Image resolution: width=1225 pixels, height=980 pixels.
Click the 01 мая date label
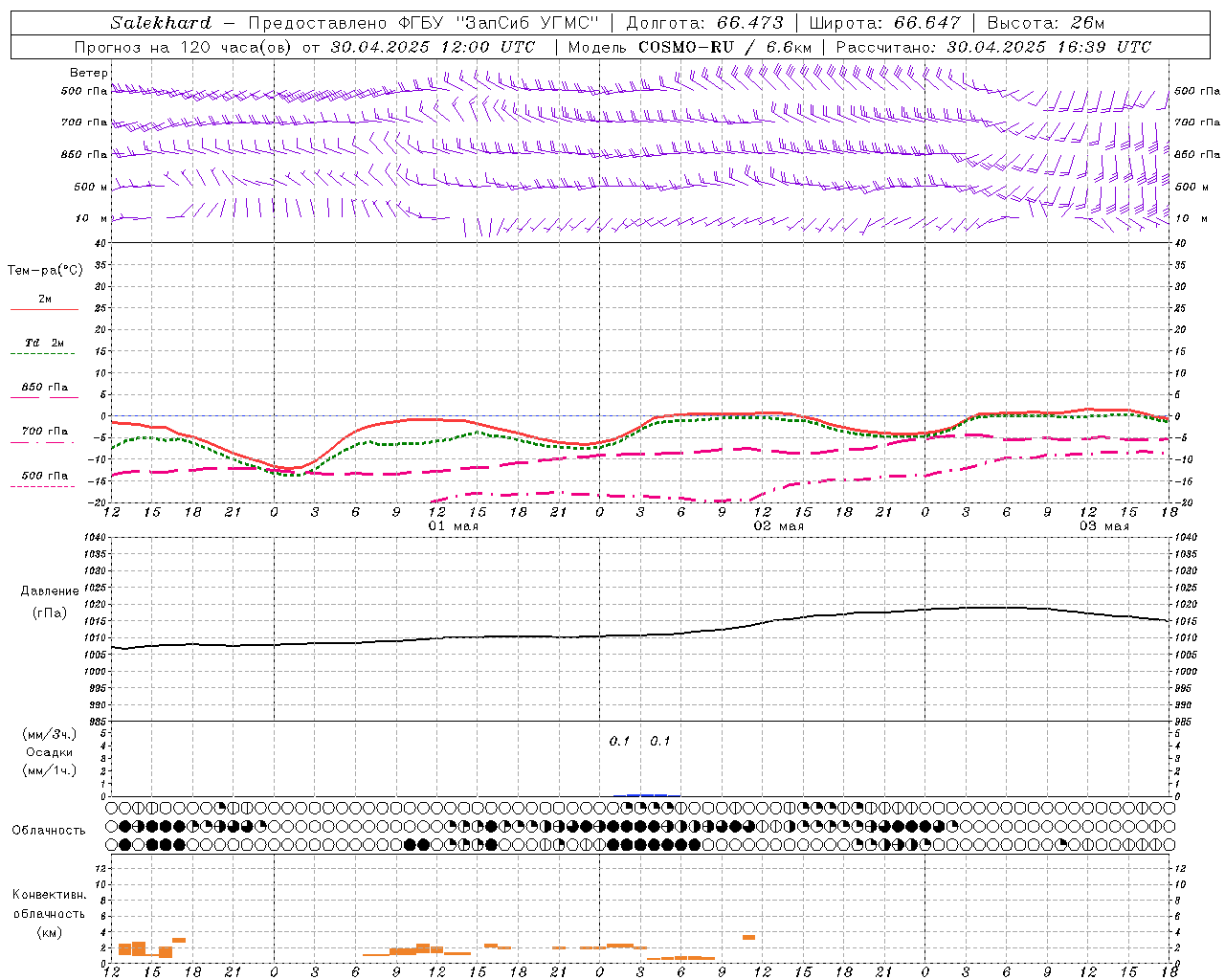click(454, 526)
